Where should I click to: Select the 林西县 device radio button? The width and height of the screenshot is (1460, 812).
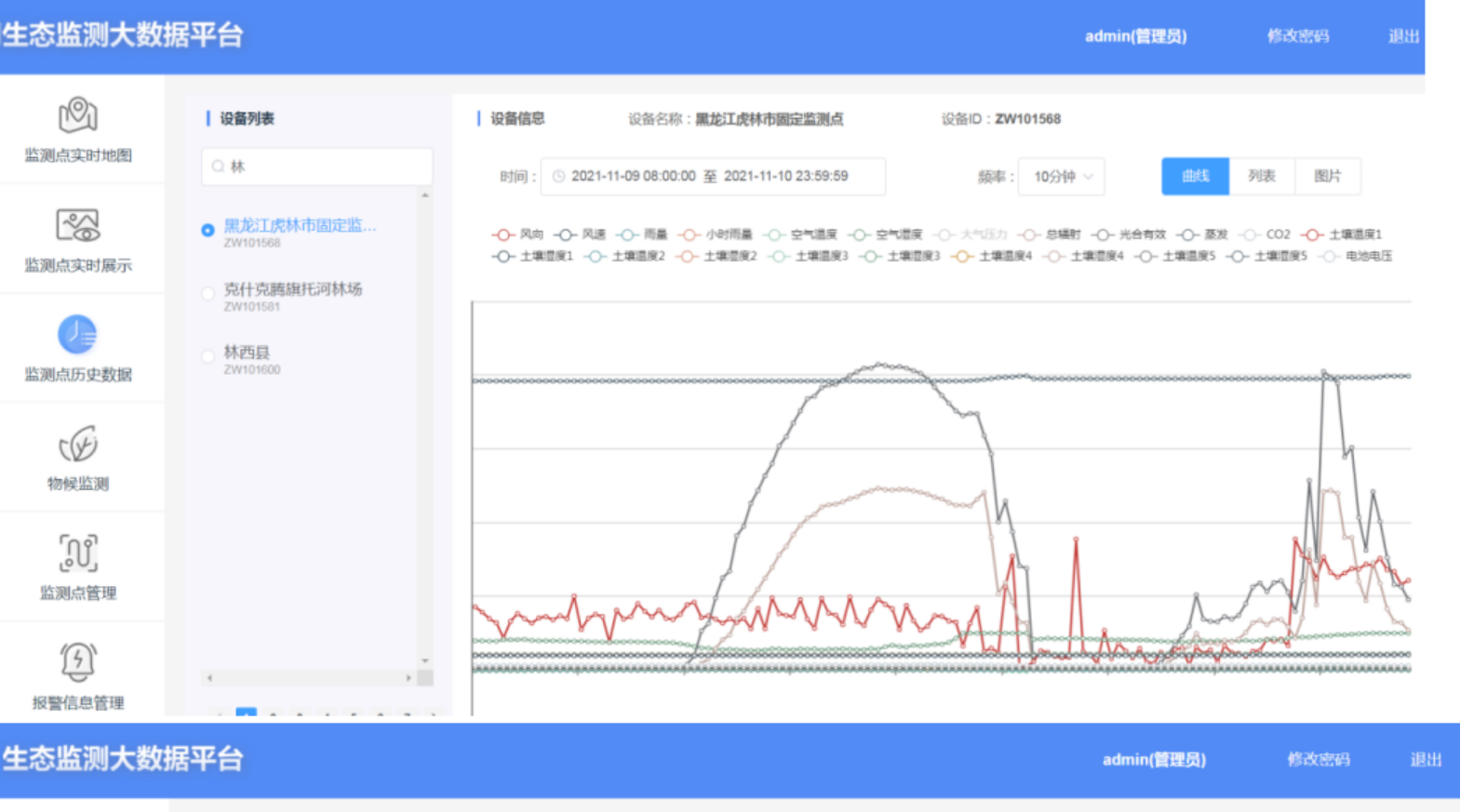click(x=208, y=356)
